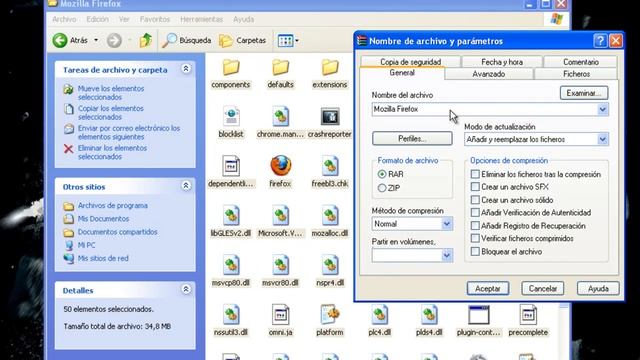This screenshot has height=360, width=640.
Task: Open the Herramientas menu
Action: (x=202, y=19)
